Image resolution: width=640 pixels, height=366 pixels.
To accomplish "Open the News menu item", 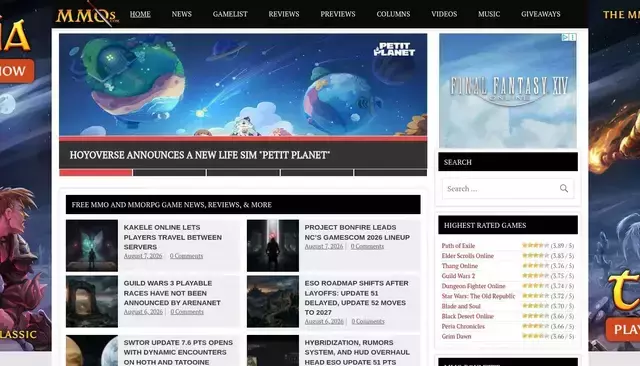I will (x=182, y=14).
